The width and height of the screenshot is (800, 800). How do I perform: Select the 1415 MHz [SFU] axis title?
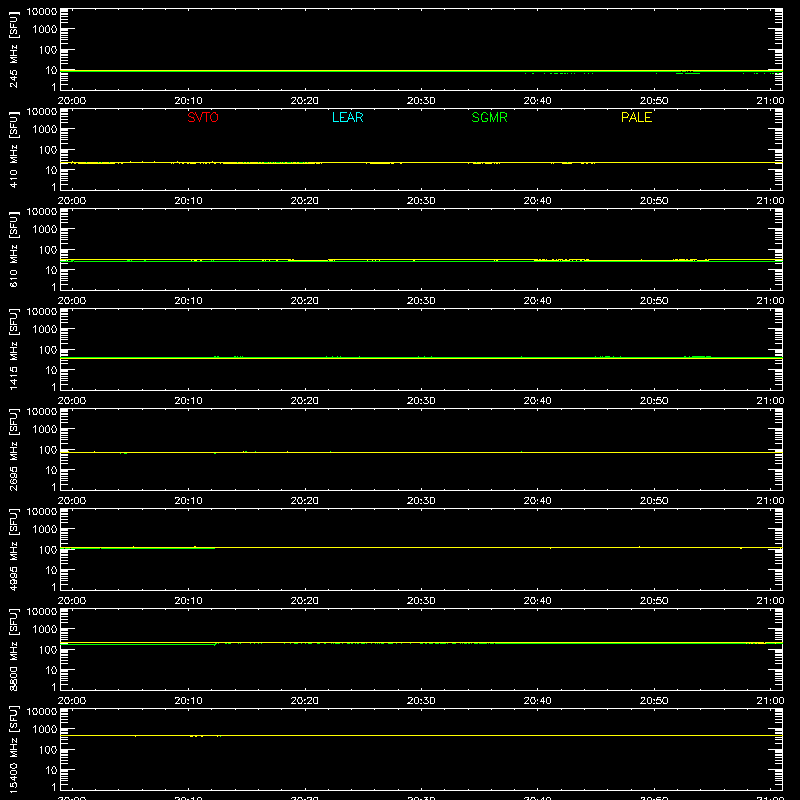(13, 349)
